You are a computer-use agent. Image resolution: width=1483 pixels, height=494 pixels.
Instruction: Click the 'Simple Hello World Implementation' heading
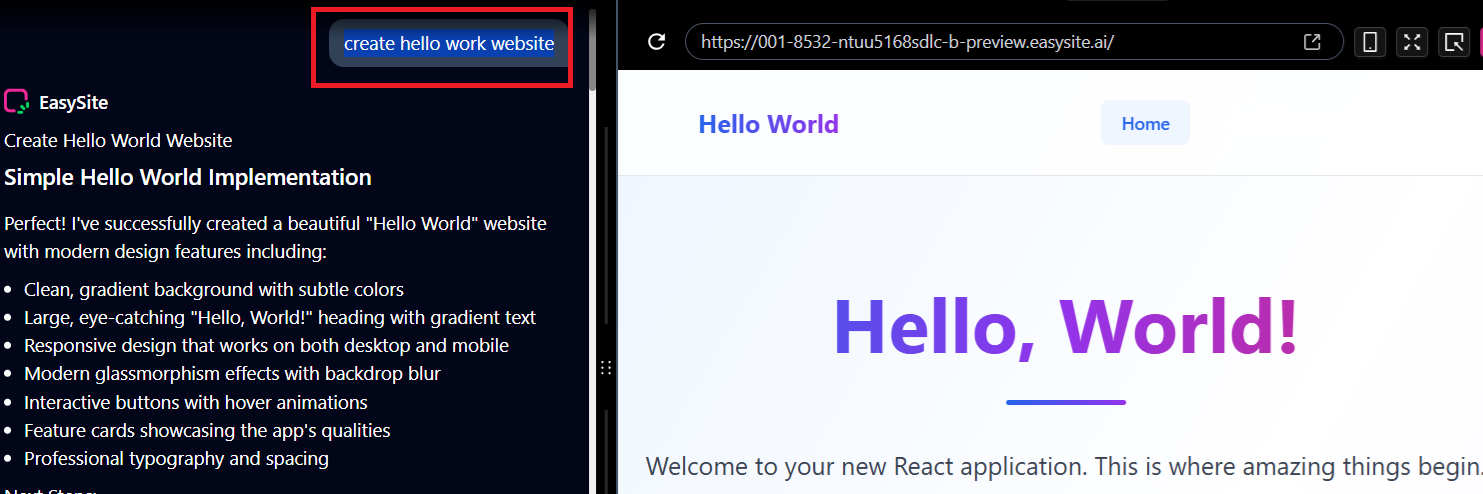click(188, 178)
